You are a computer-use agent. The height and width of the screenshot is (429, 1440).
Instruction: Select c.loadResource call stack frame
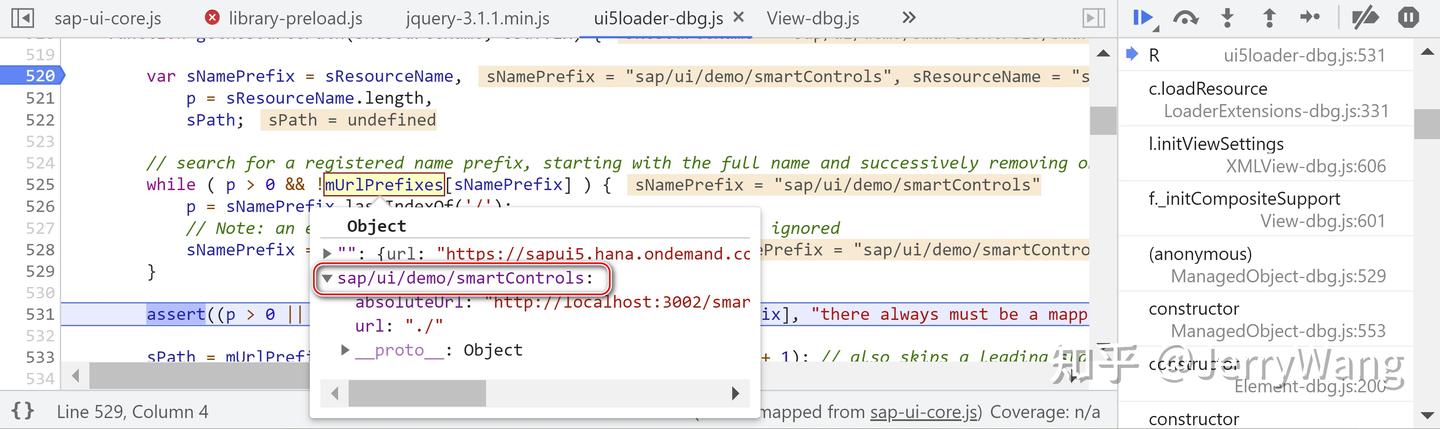coord(1266,100)
